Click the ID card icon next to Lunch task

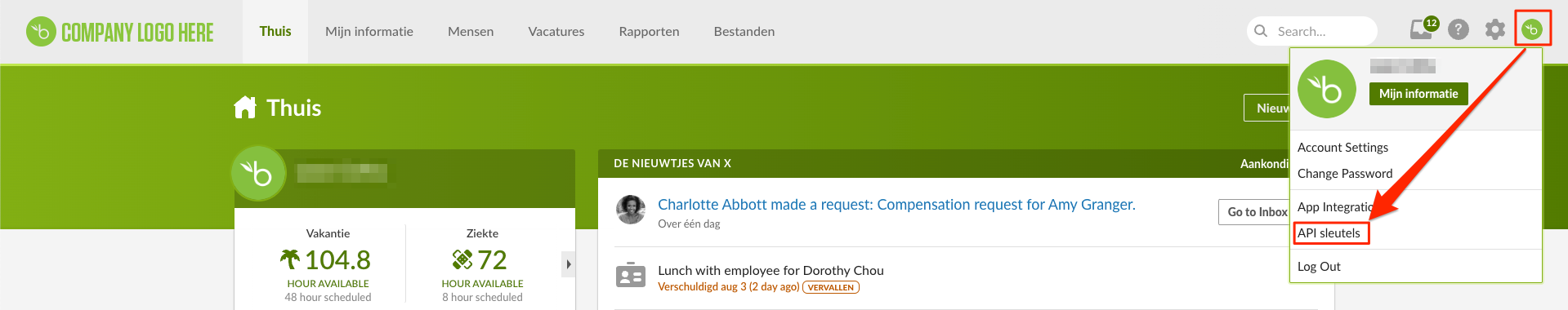(631, 276)
